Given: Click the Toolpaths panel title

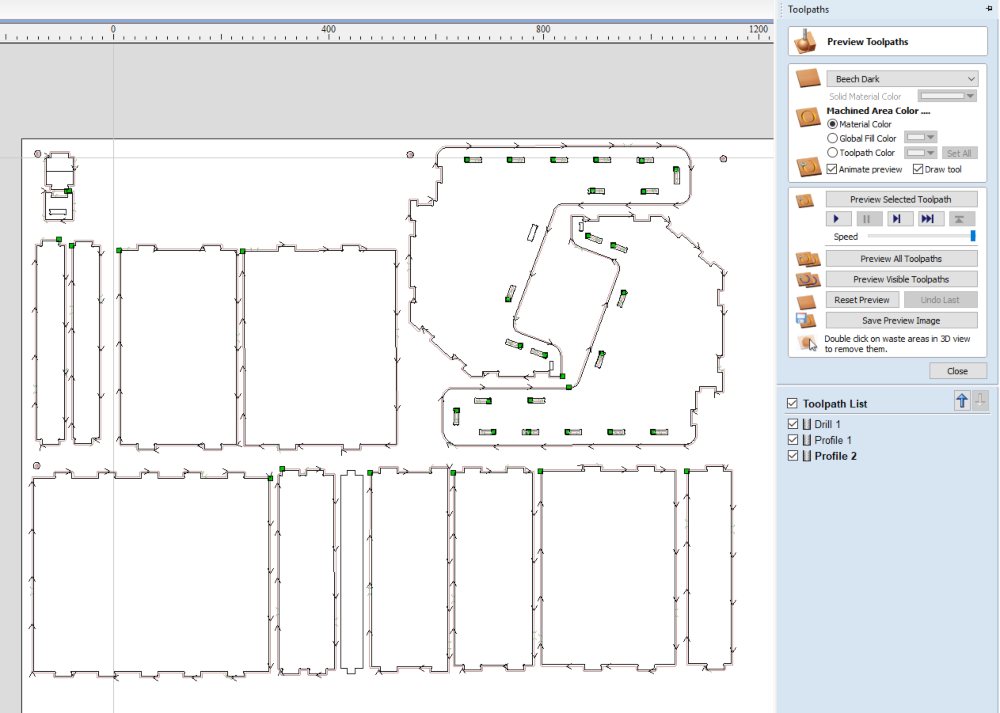Looking at the screenshot, I should pos(808,9).
